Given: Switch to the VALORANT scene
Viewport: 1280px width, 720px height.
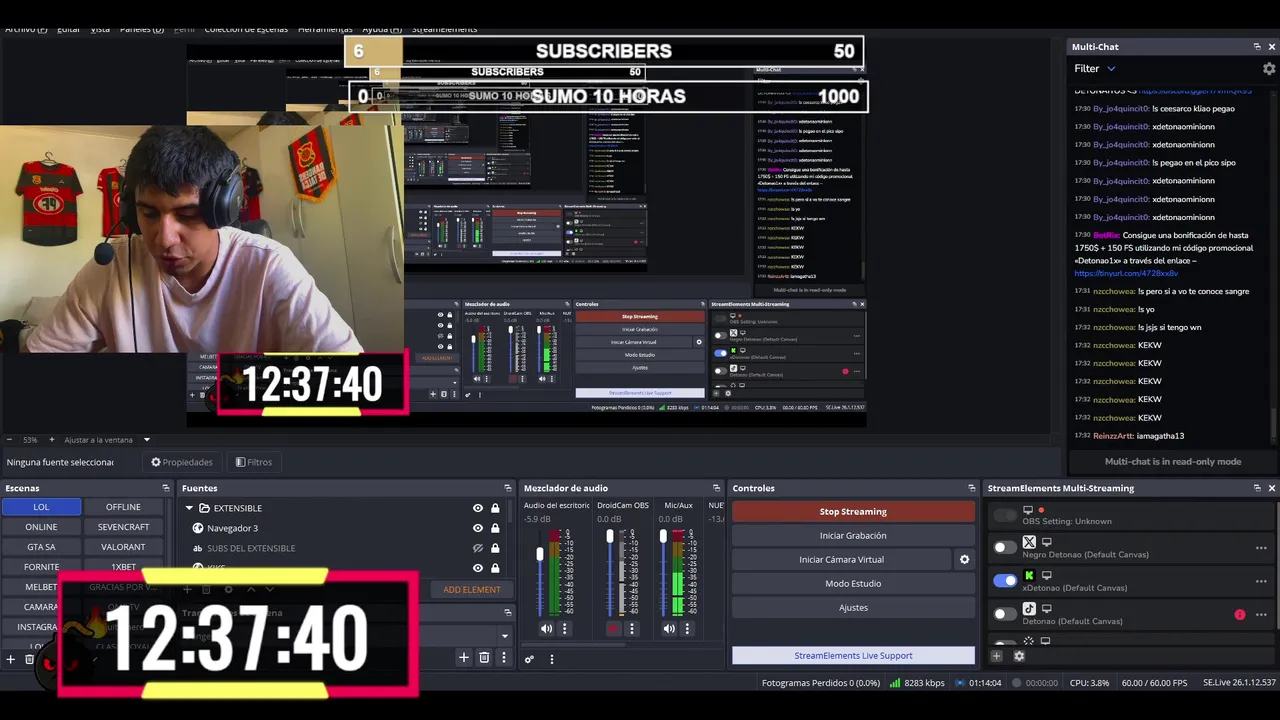Looking at the screenshot, I should click(x=123, y=547).
